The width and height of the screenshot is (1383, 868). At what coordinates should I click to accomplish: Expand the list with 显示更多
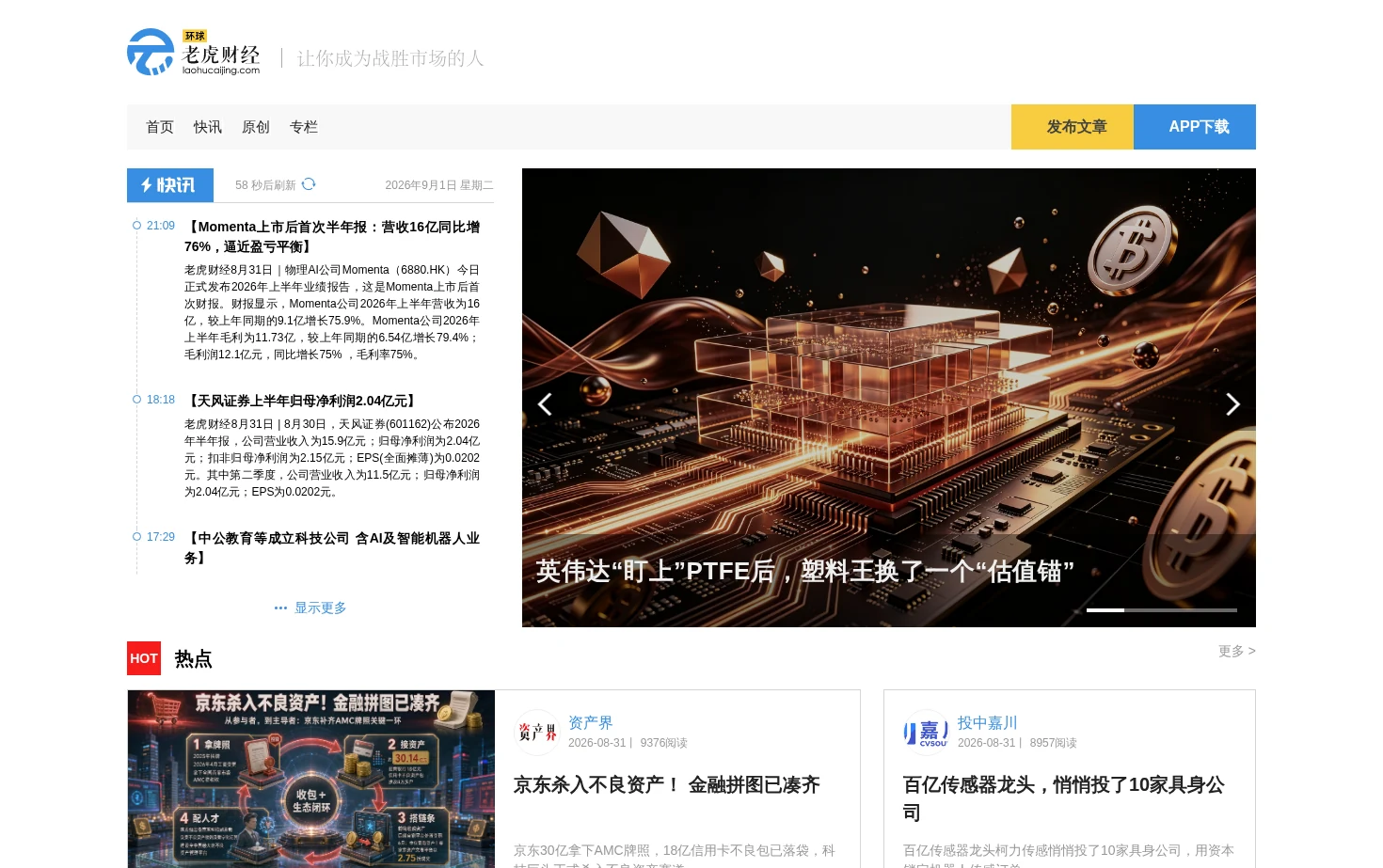coord(310,608)
